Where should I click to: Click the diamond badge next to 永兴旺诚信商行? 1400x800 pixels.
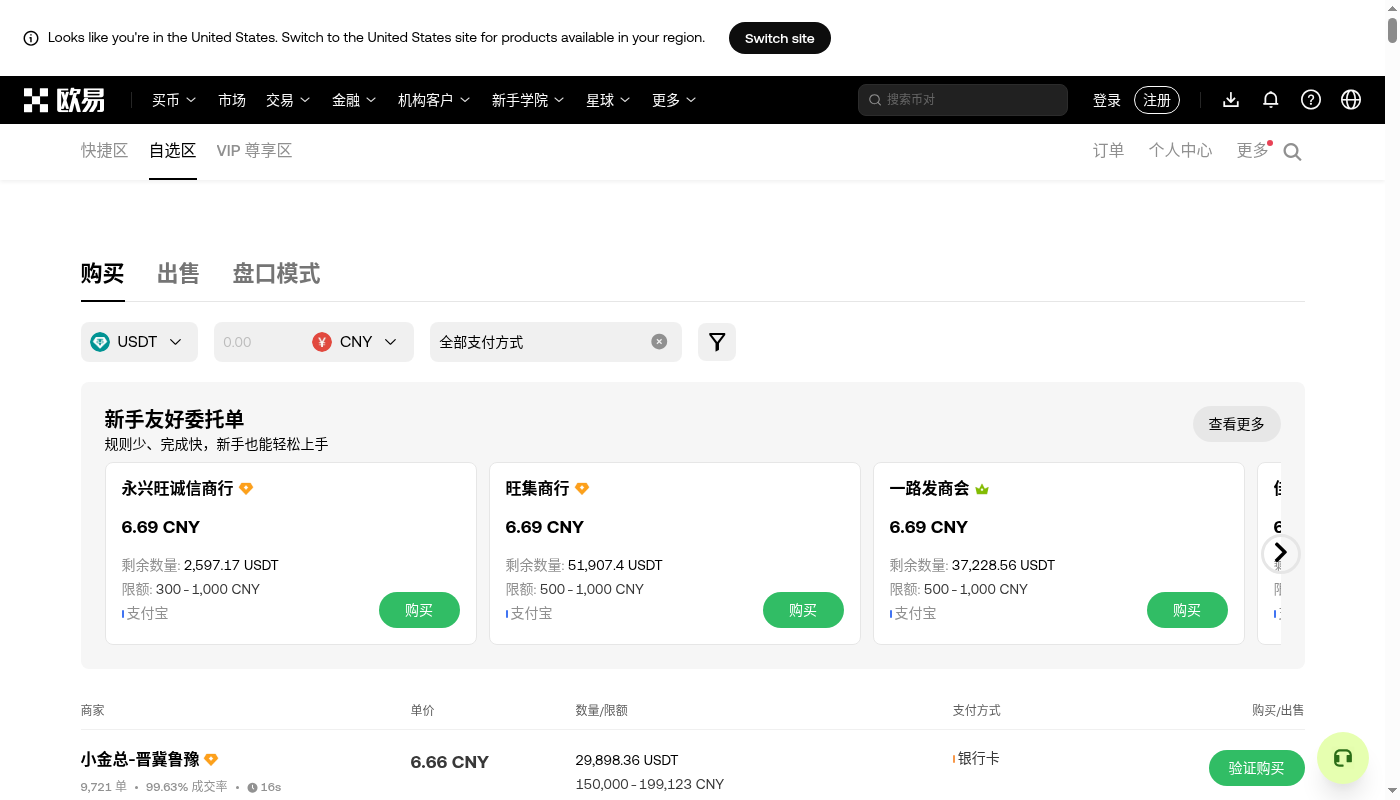tap(246, 489)
